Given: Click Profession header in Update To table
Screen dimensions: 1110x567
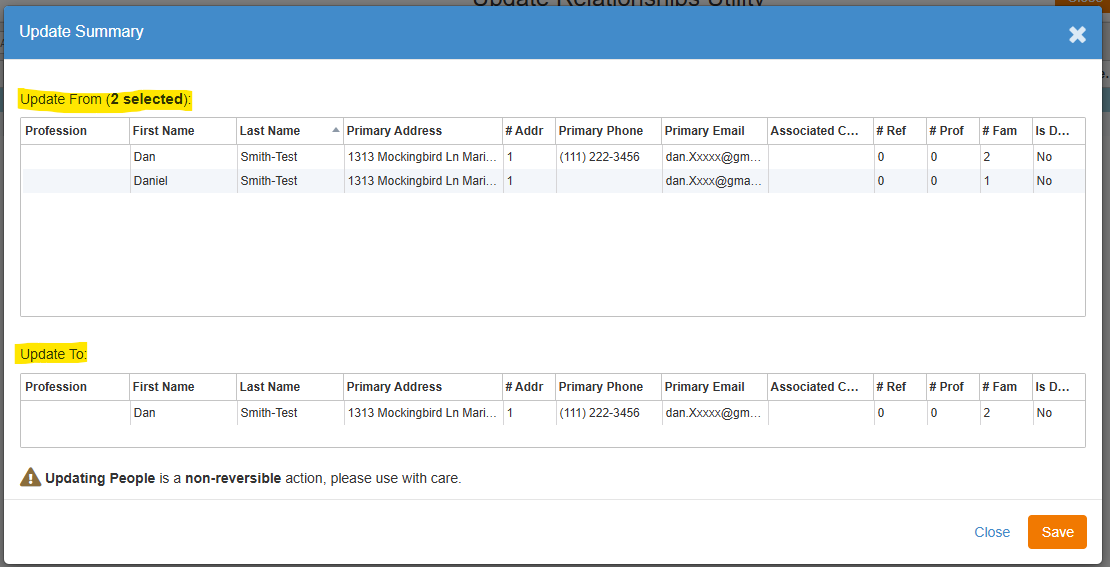Looking at the screenshot, I should 75,387.
